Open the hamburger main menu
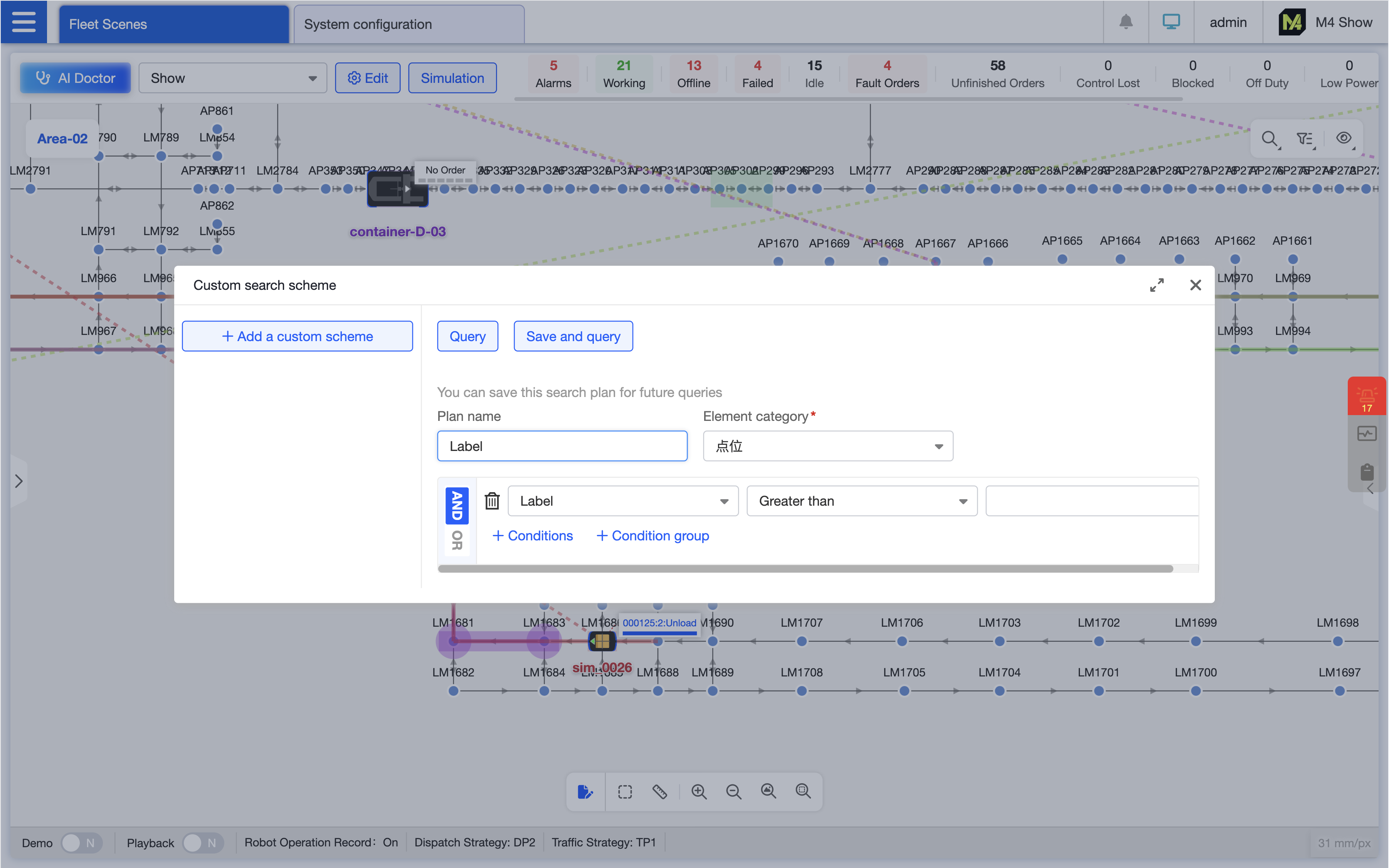The width and height of the screenshot is (1389, 868). (x=24, y=22)
